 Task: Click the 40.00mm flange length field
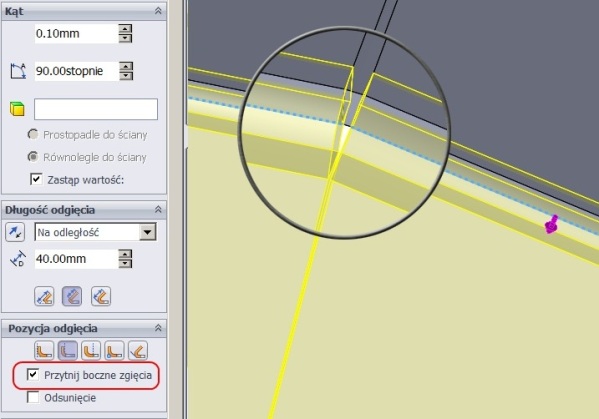[76, 259]
